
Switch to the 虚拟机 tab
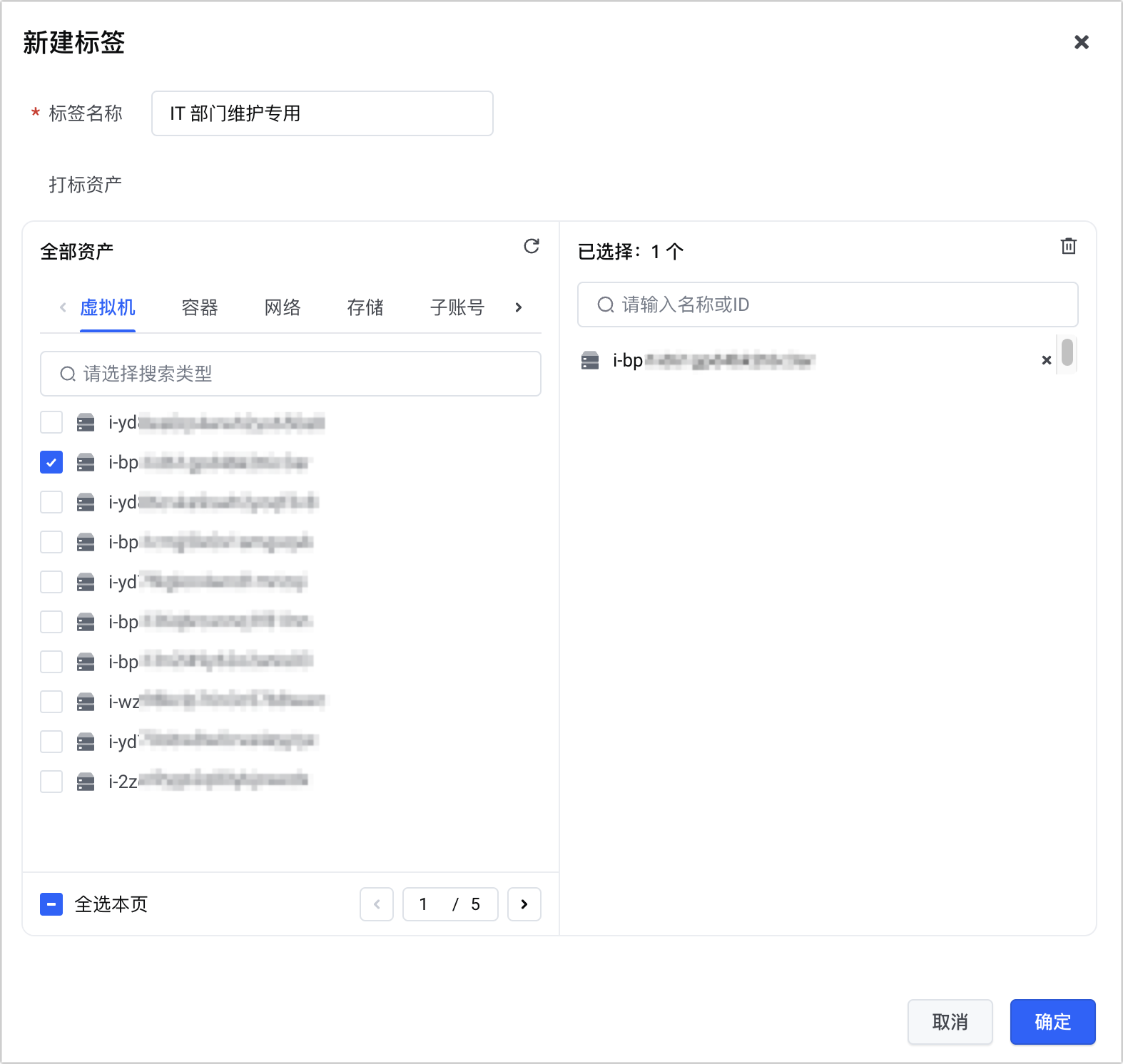108,307
